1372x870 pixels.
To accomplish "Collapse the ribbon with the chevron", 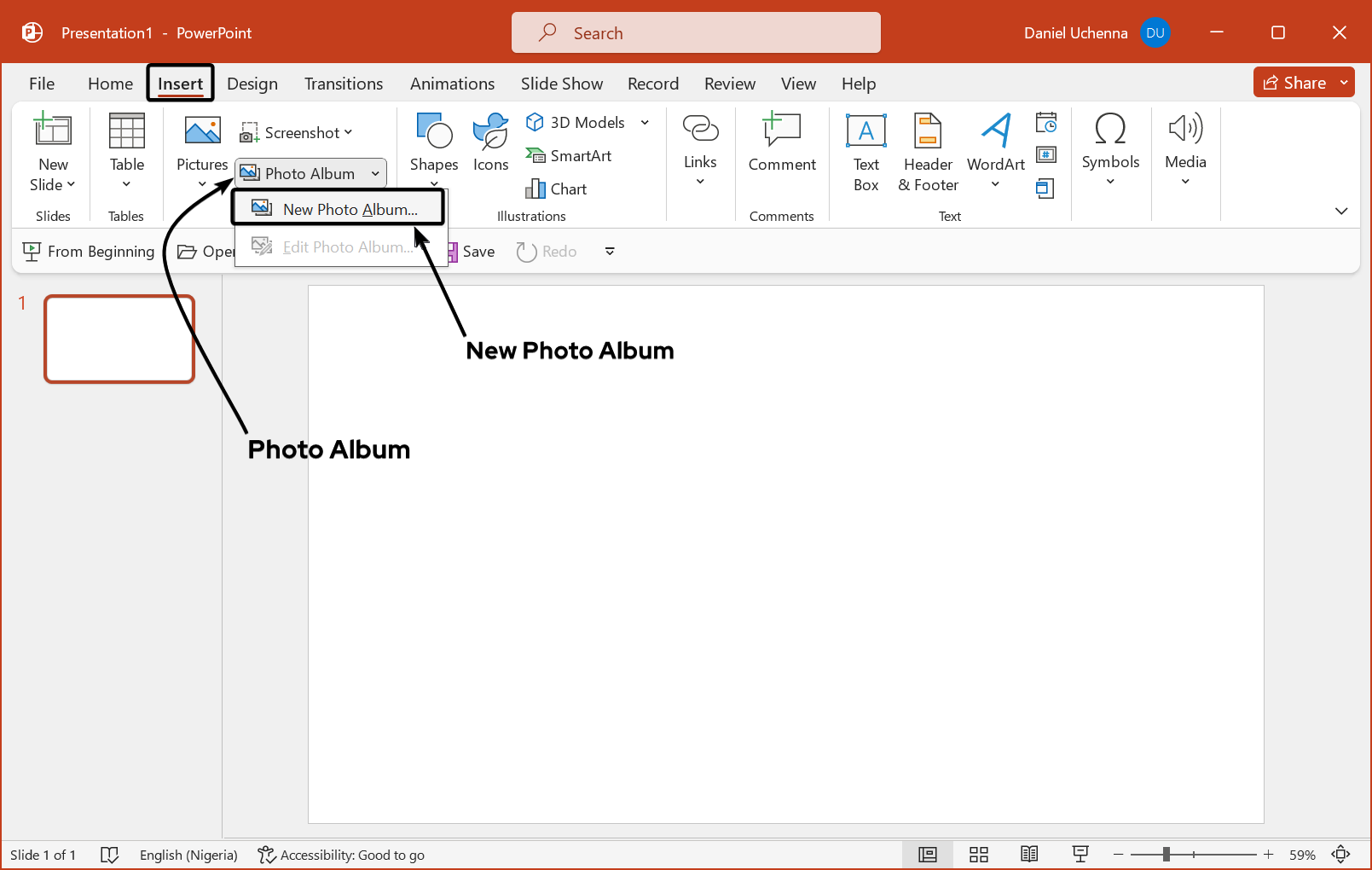I will click(1341, 211).
